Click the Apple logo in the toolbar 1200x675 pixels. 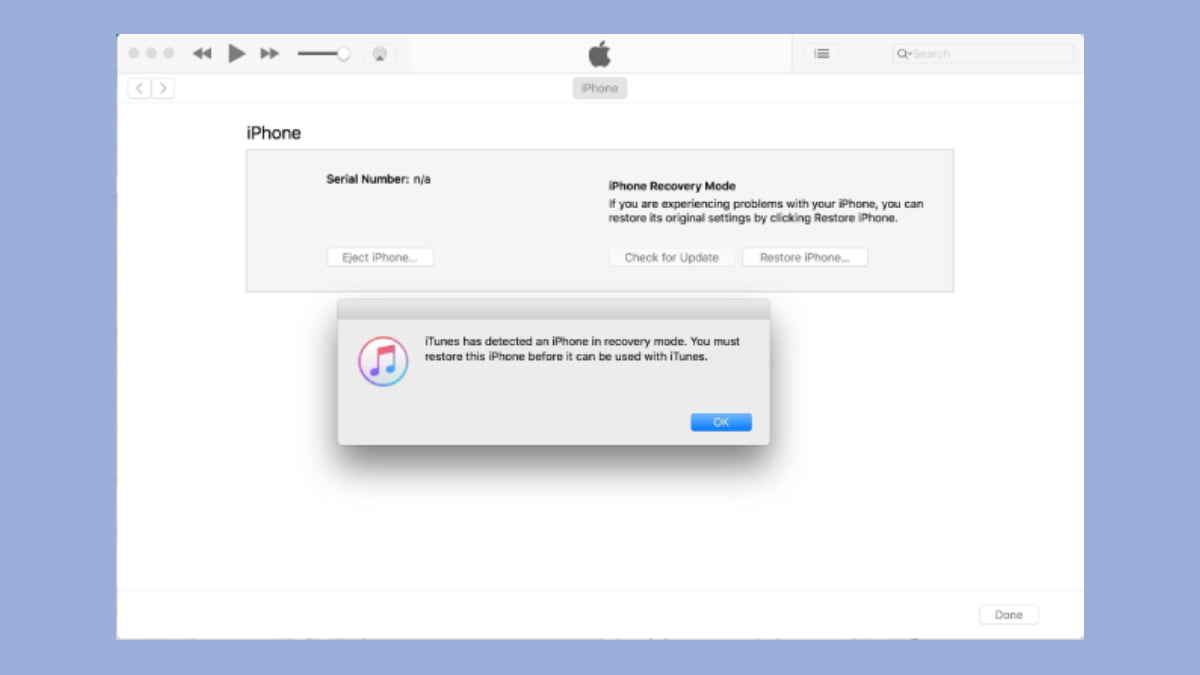599,54
